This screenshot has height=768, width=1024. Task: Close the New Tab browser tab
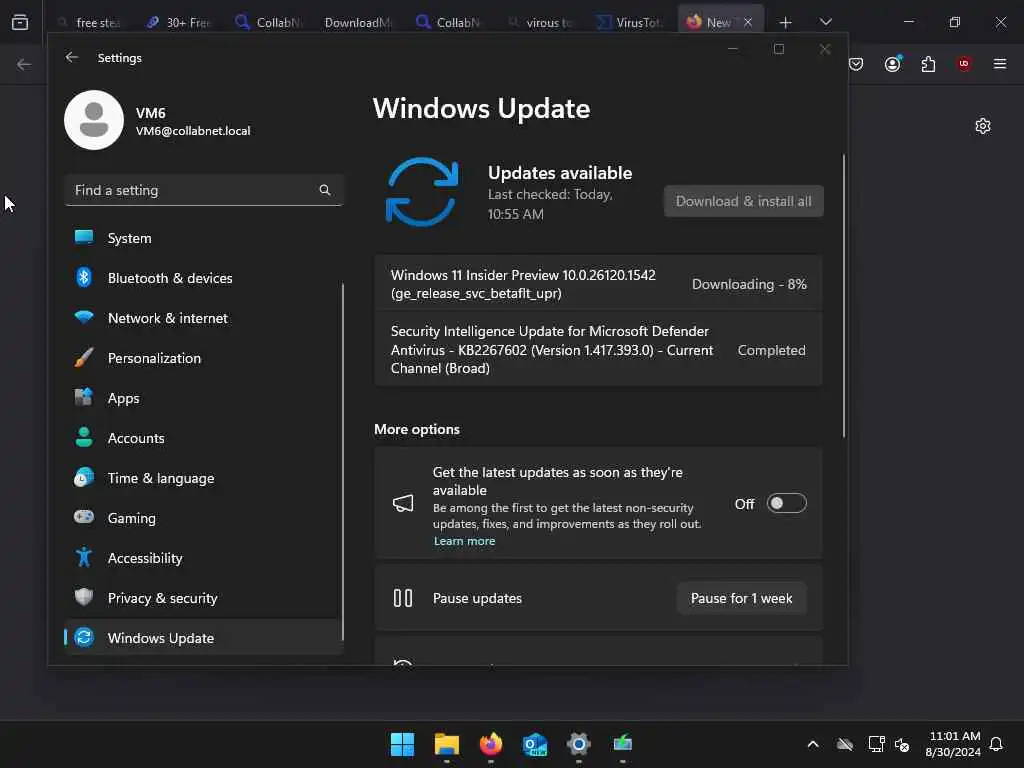(x=748, y=22)
